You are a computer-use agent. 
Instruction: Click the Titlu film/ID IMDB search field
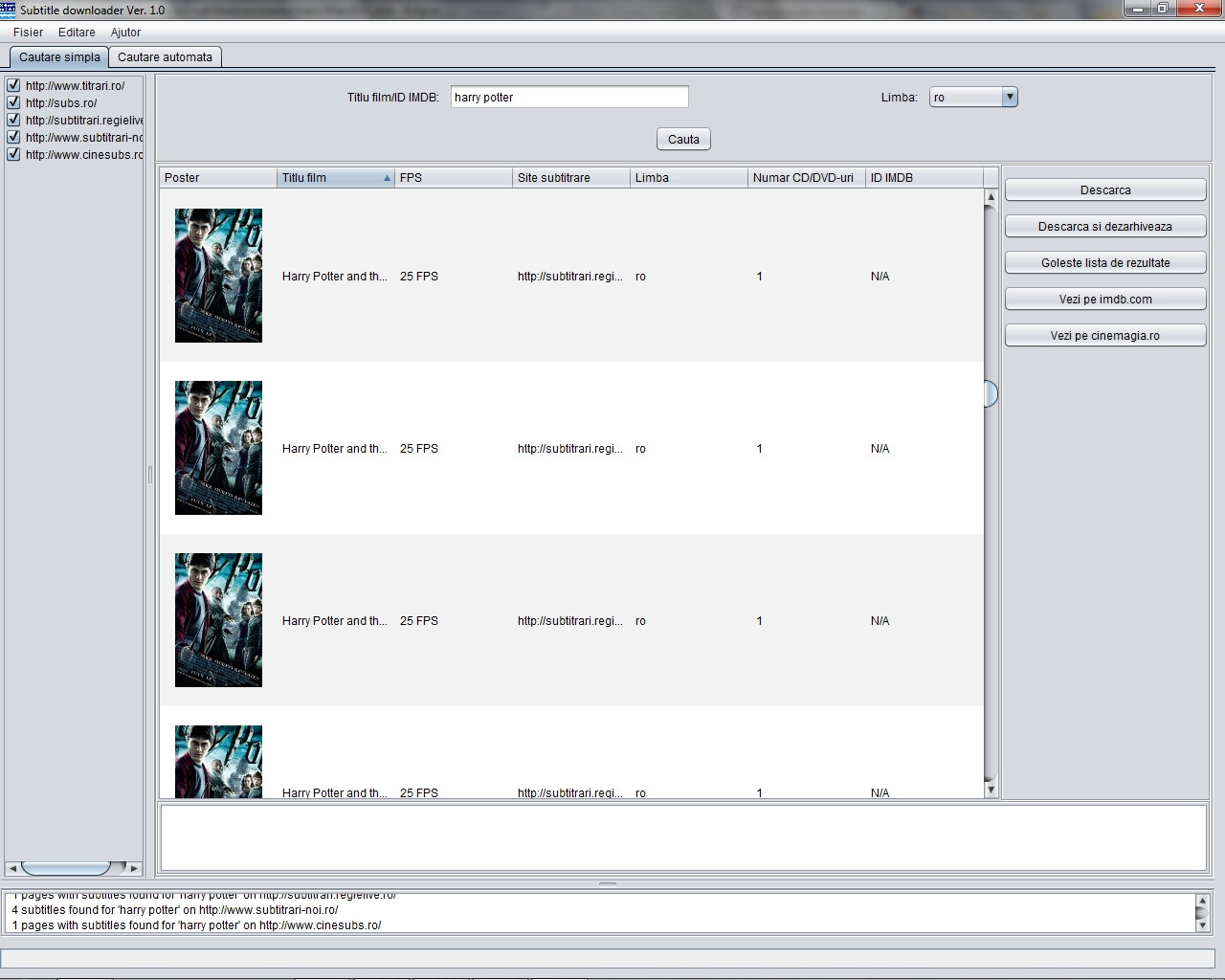point(569,97)
